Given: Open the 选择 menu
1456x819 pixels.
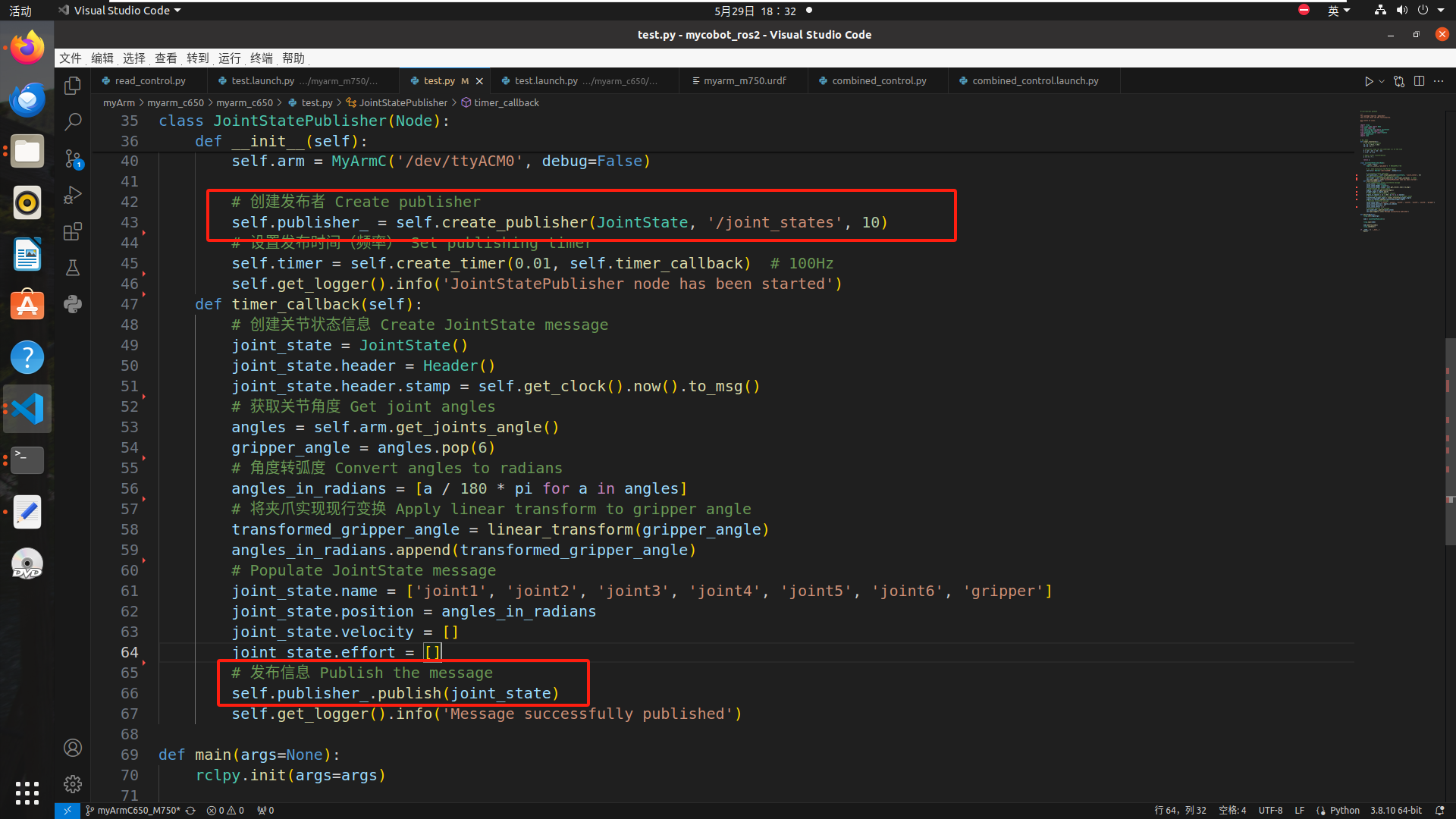Looking at the screenshot, I should pyautogui.click(x=134, y=58).
